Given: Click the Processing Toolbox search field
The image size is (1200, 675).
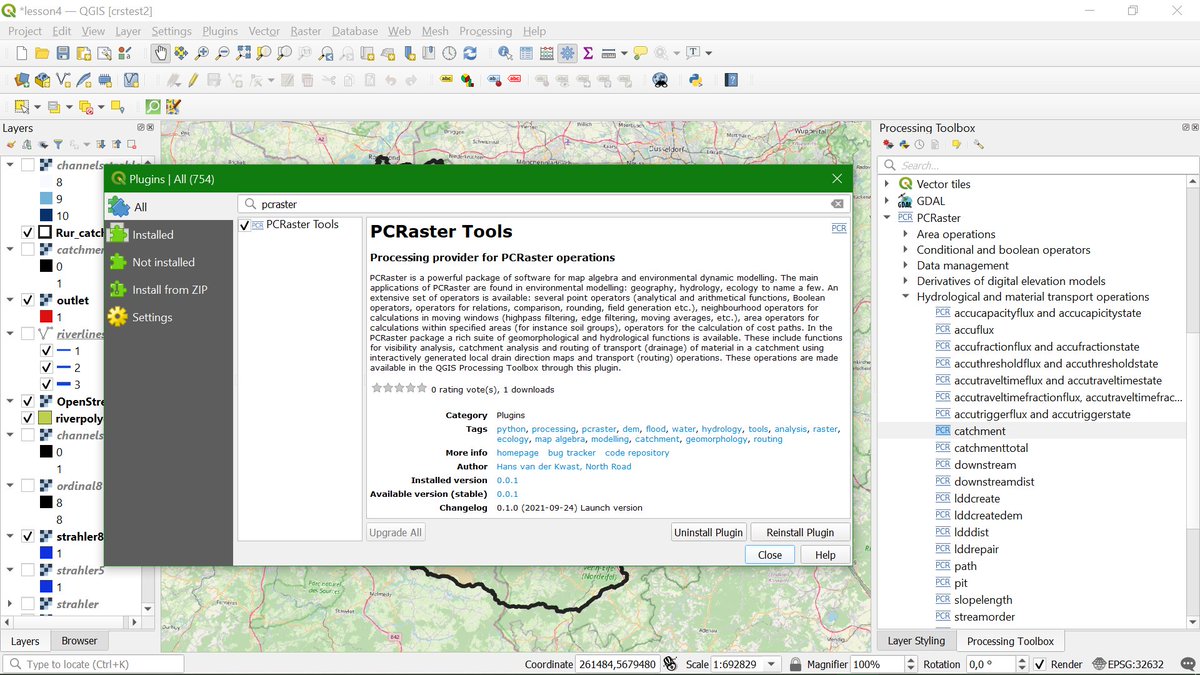Looking at the screenshot, I should coord(1037,165).
